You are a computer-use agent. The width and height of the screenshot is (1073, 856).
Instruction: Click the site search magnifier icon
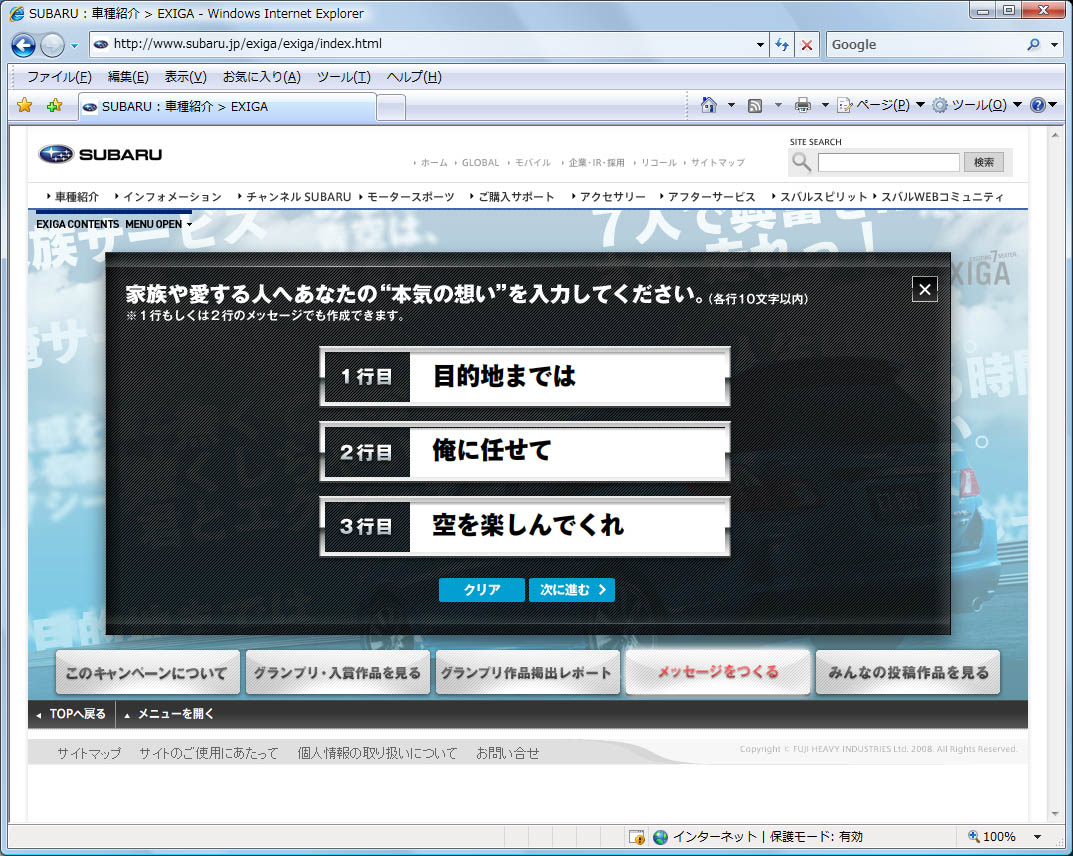point(801,163)
